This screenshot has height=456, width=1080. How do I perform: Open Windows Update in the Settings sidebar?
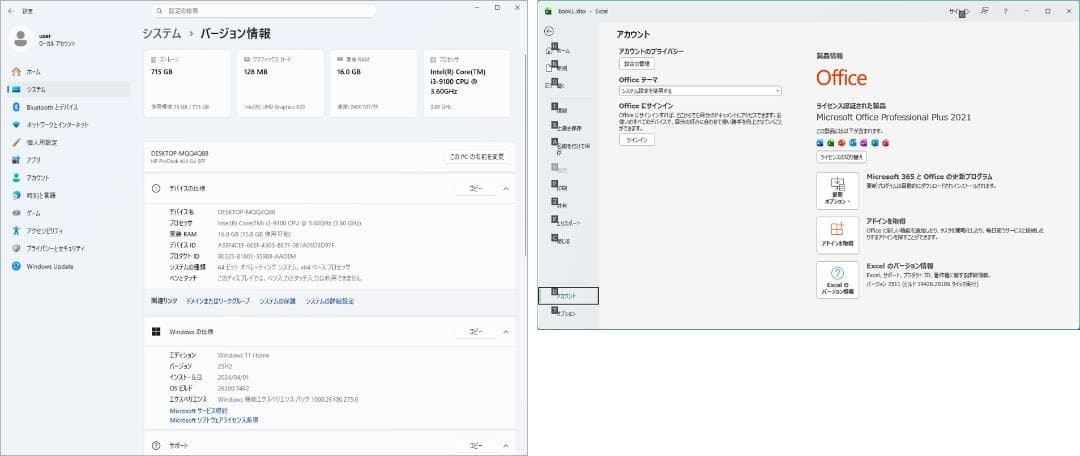click(x=68, y=267)
